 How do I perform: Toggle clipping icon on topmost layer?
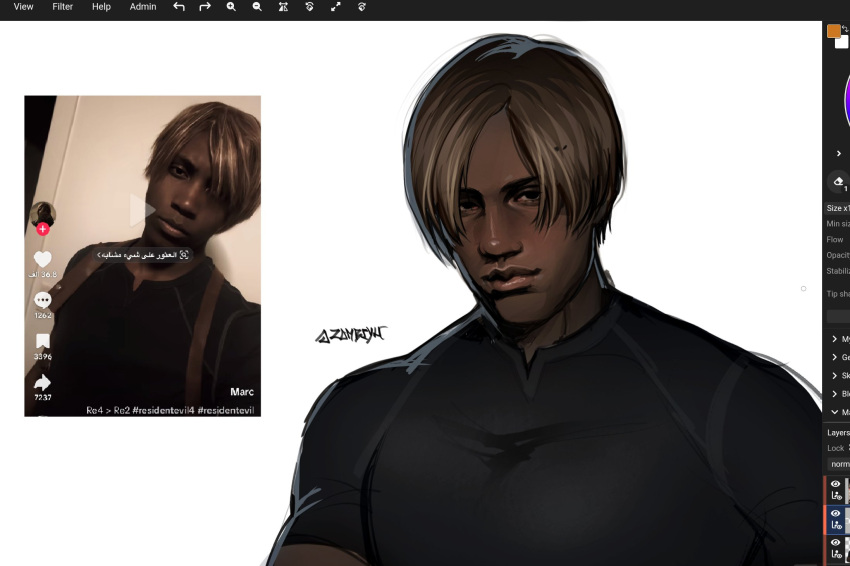point(836,496)
